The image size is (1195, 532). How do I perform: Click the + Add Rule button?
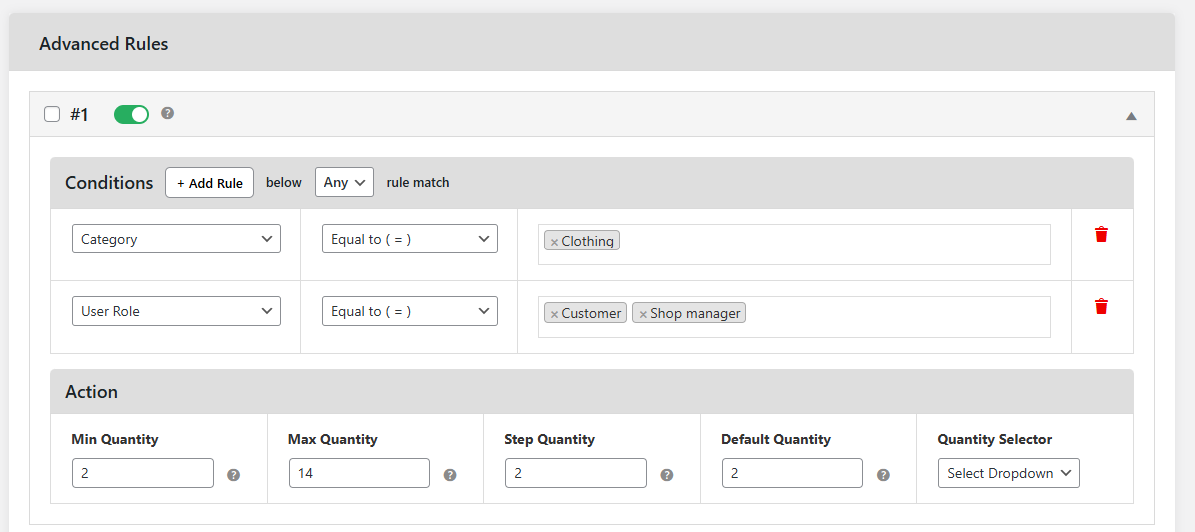tap(210, 183)
